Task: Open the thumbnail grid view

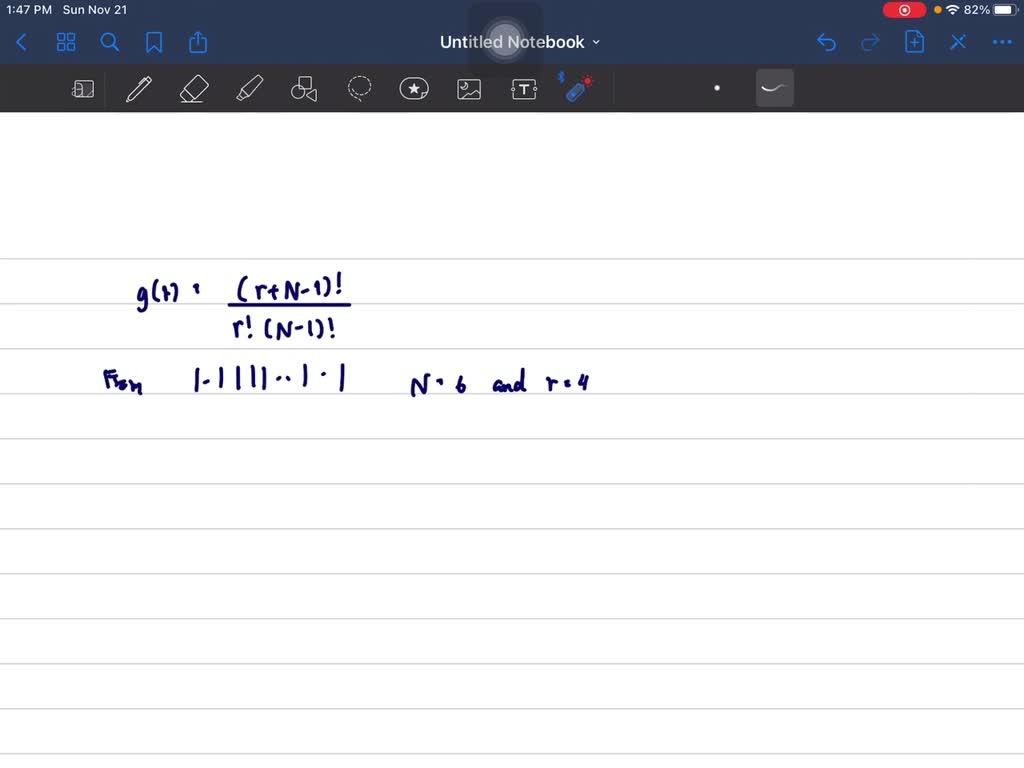Action: [x=66, y=42]
